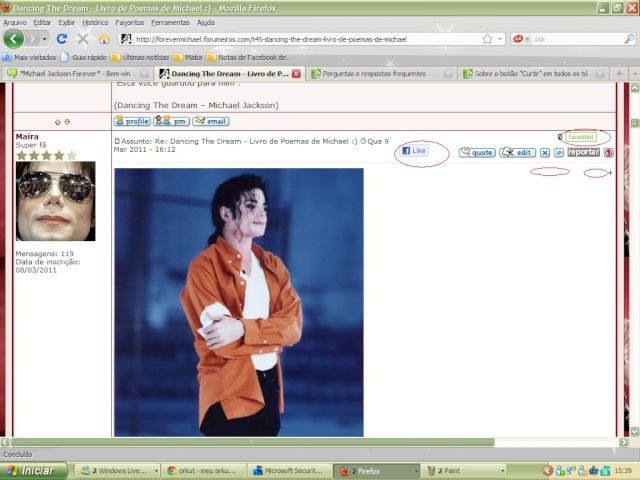Click Maíra's avatar image
Screen dimensions: 640x480
56,201
